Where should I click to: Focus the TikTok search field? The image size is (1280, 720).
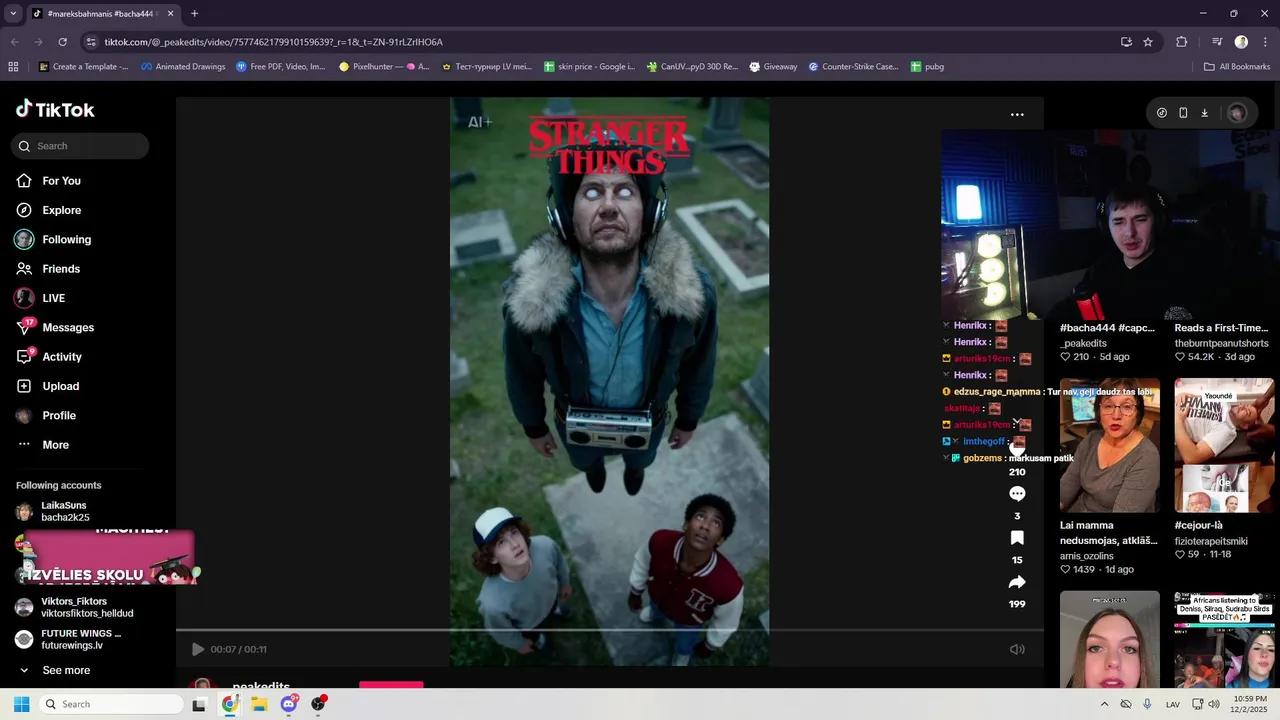(x=80, y=146)
